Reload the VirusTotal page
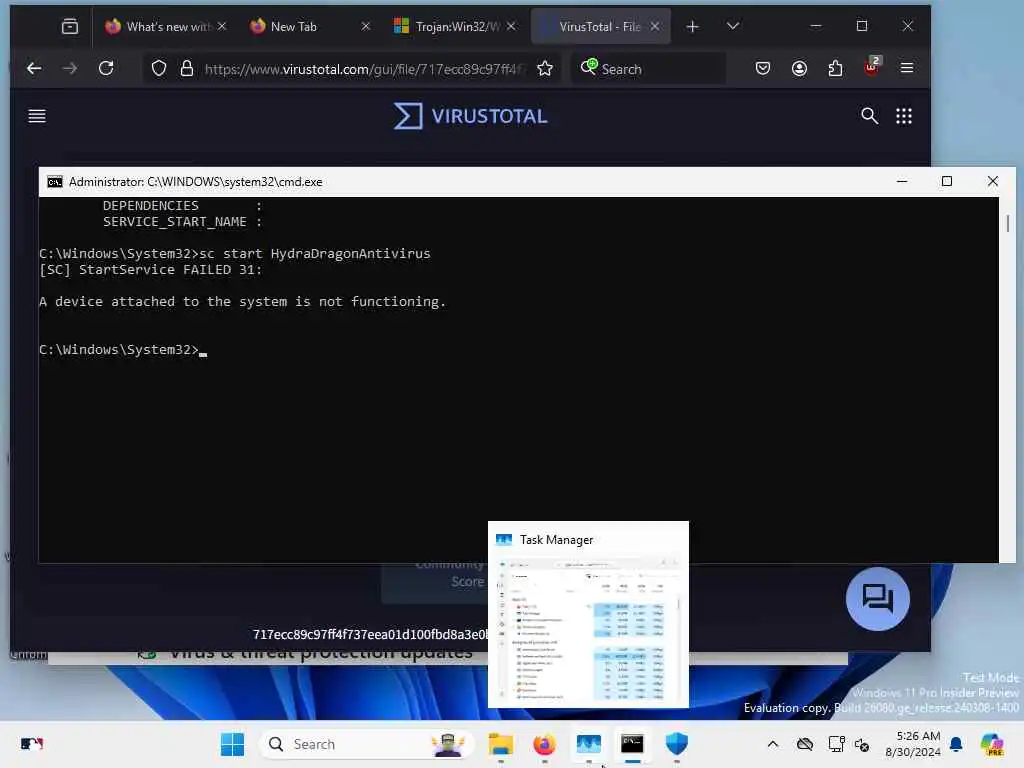 coord(106,68)
